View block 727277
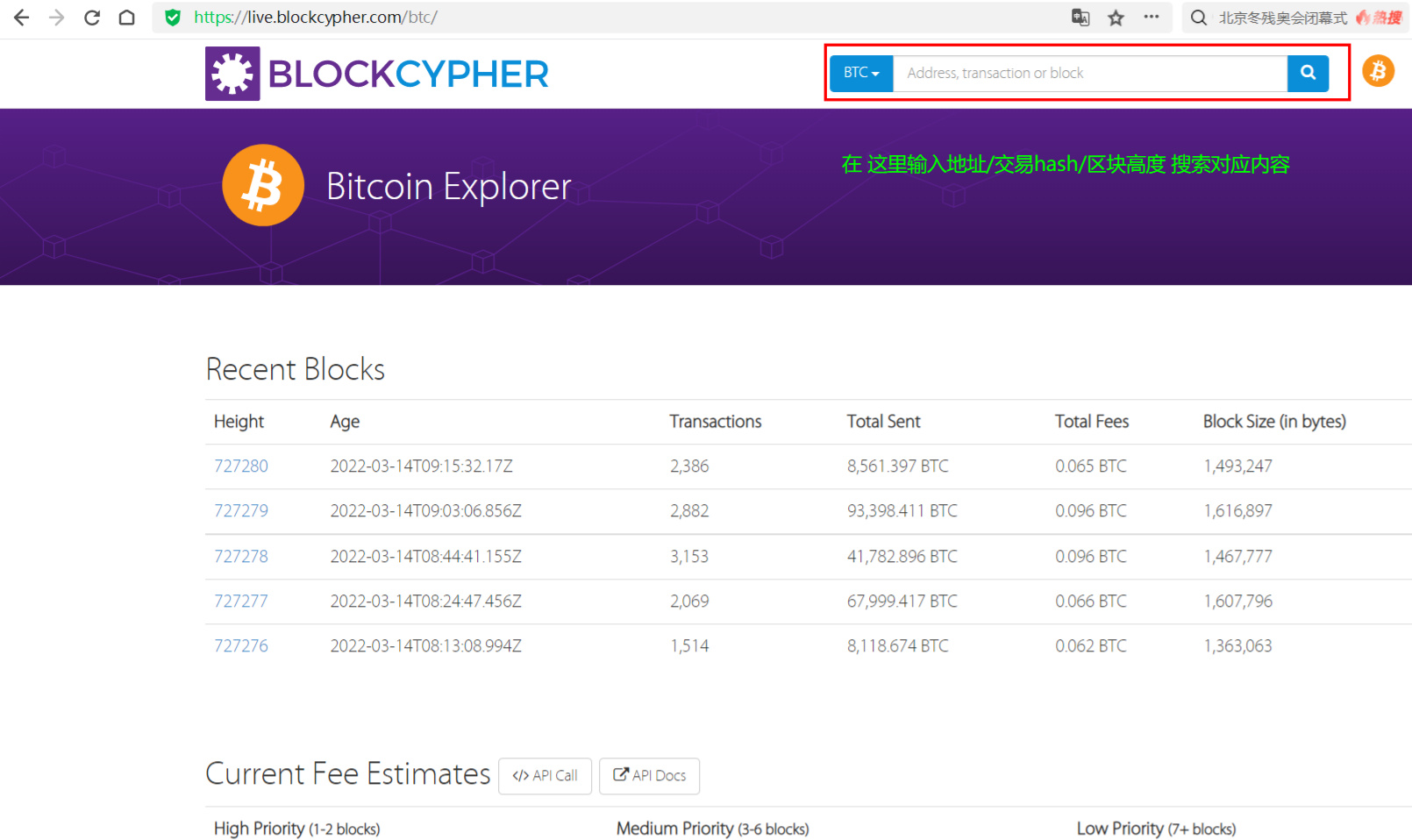 [241, 602]
